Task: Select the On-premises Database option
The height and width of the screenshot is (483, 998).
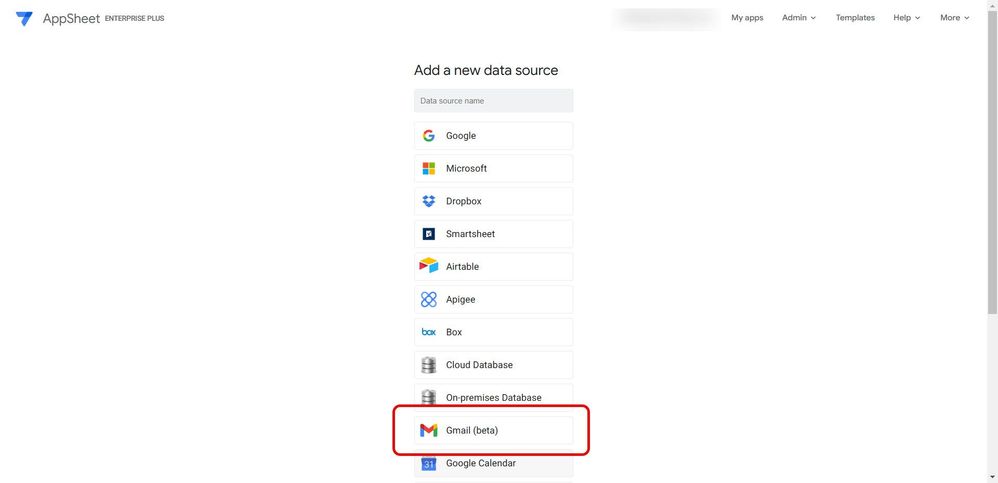Action: pyautogui.click(x=493, y=398)
